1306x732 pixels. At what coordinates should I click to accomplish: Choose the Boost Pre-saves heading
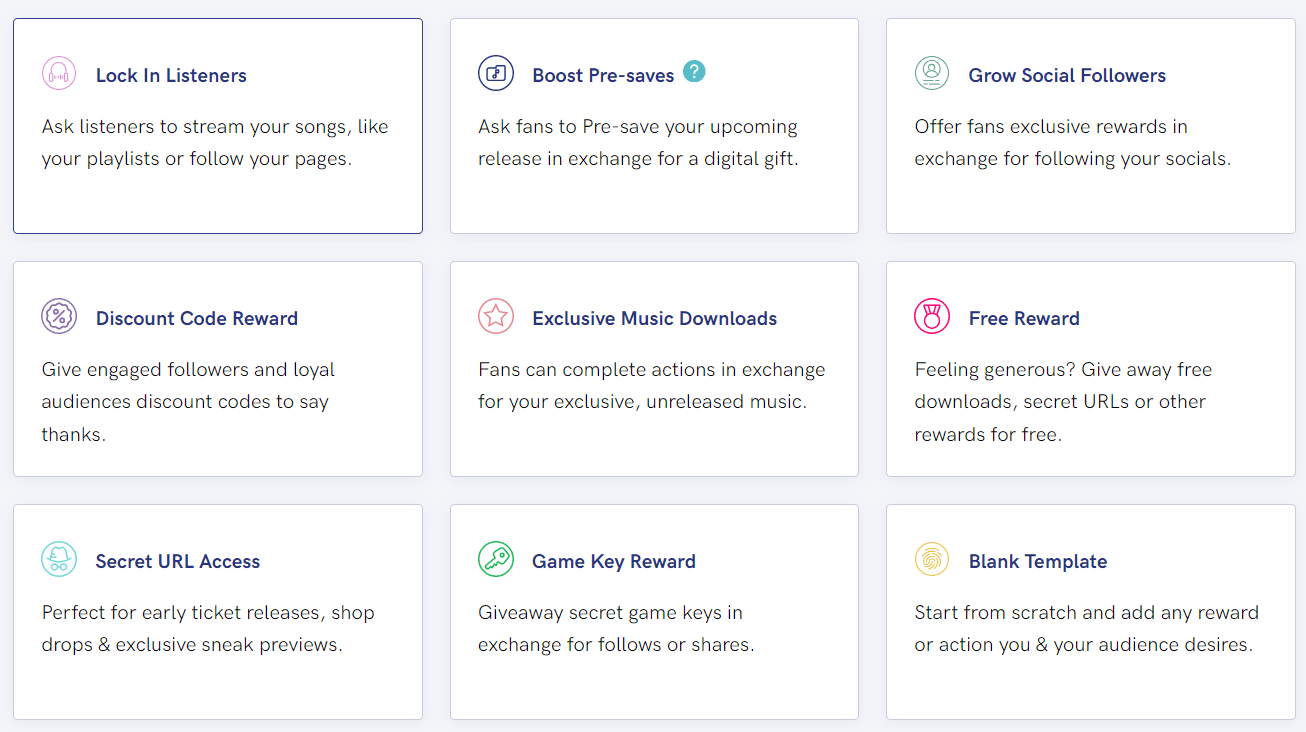603,75
